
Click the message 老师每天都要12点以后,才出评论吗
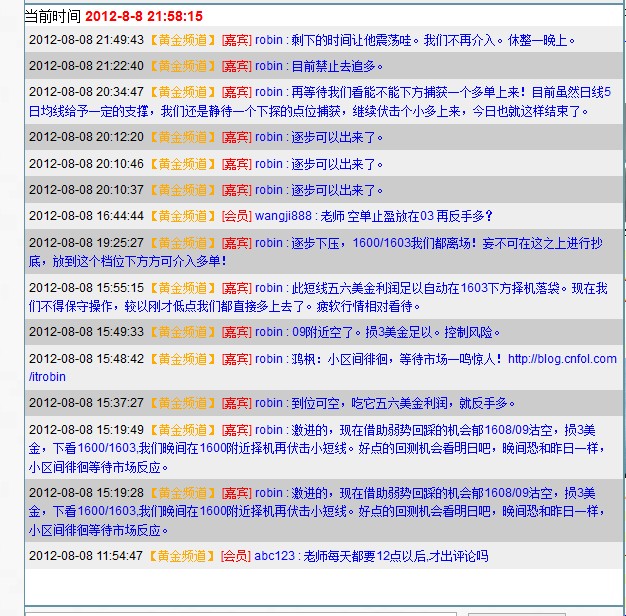pyautogui.click(x=396, y=556)
